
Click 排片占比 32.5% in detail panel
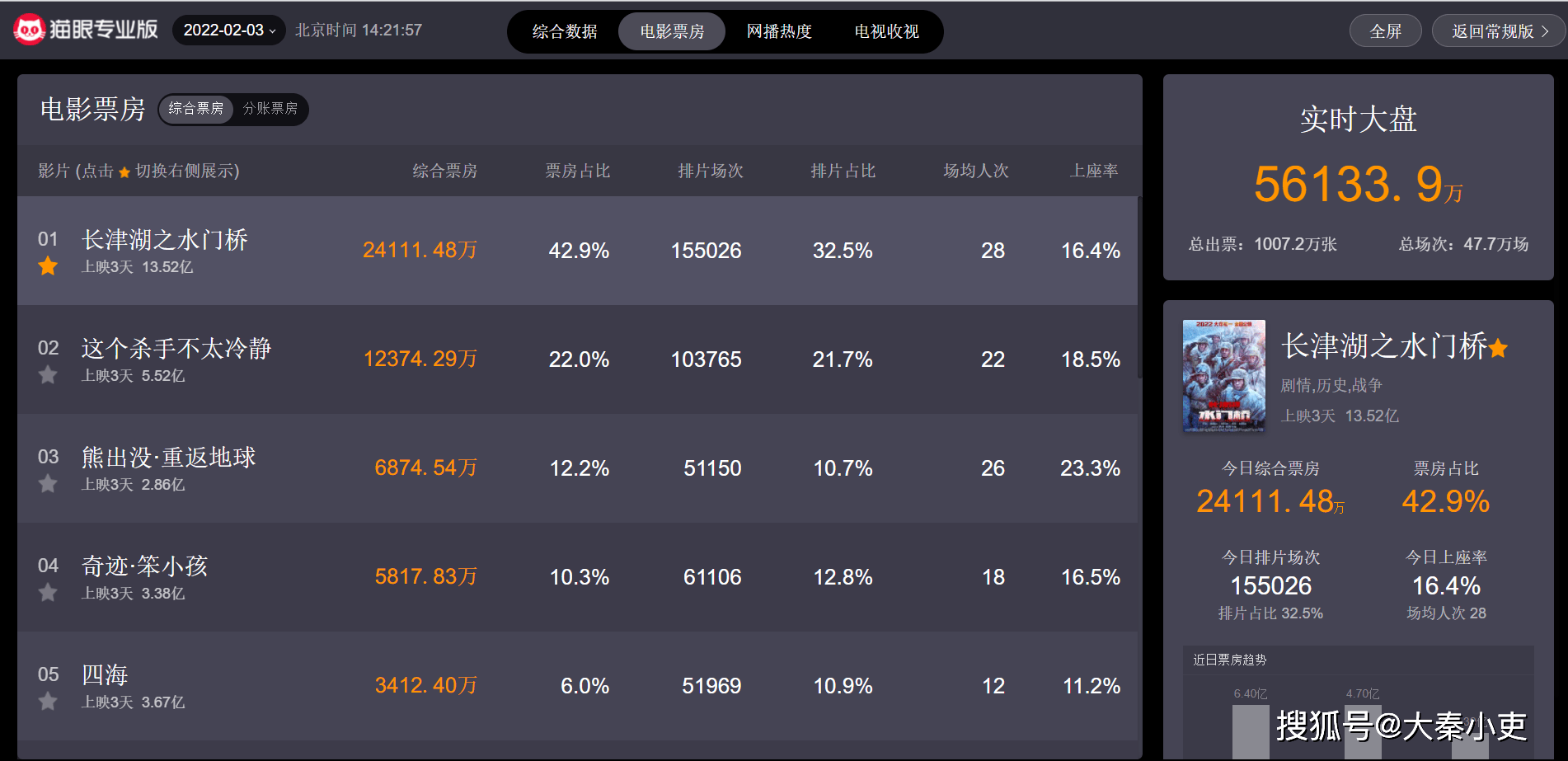(x=1270, y=613)
